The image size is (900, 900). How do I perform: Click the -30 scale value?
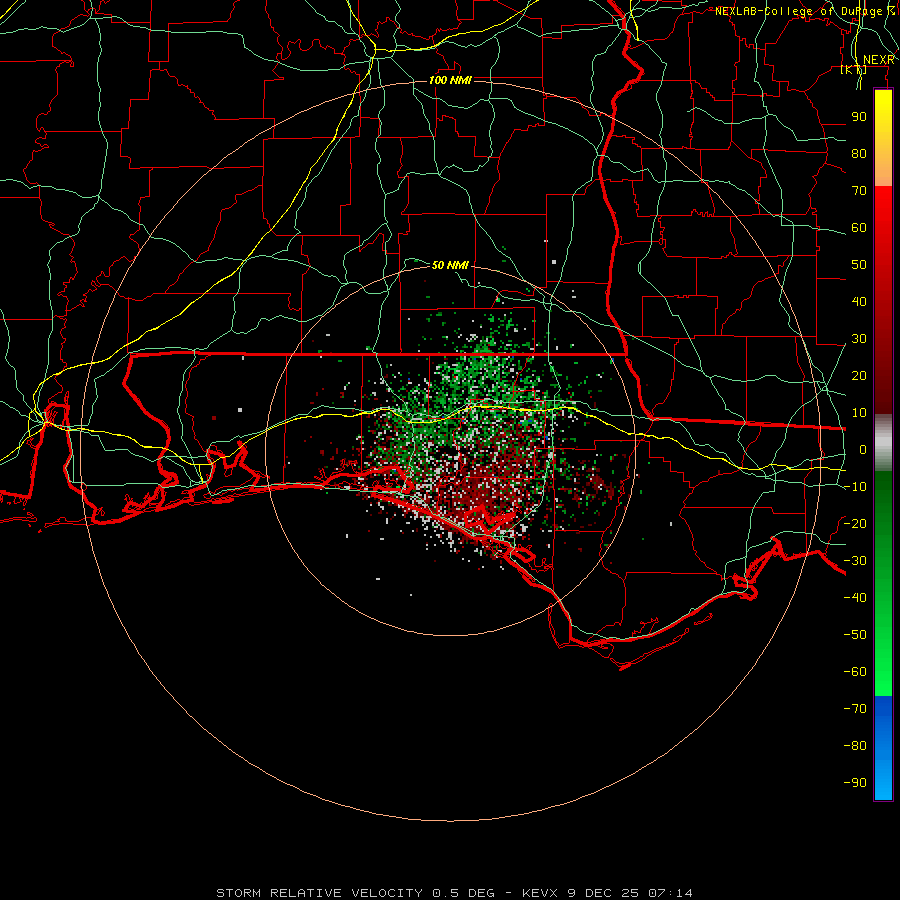(855, 561)
